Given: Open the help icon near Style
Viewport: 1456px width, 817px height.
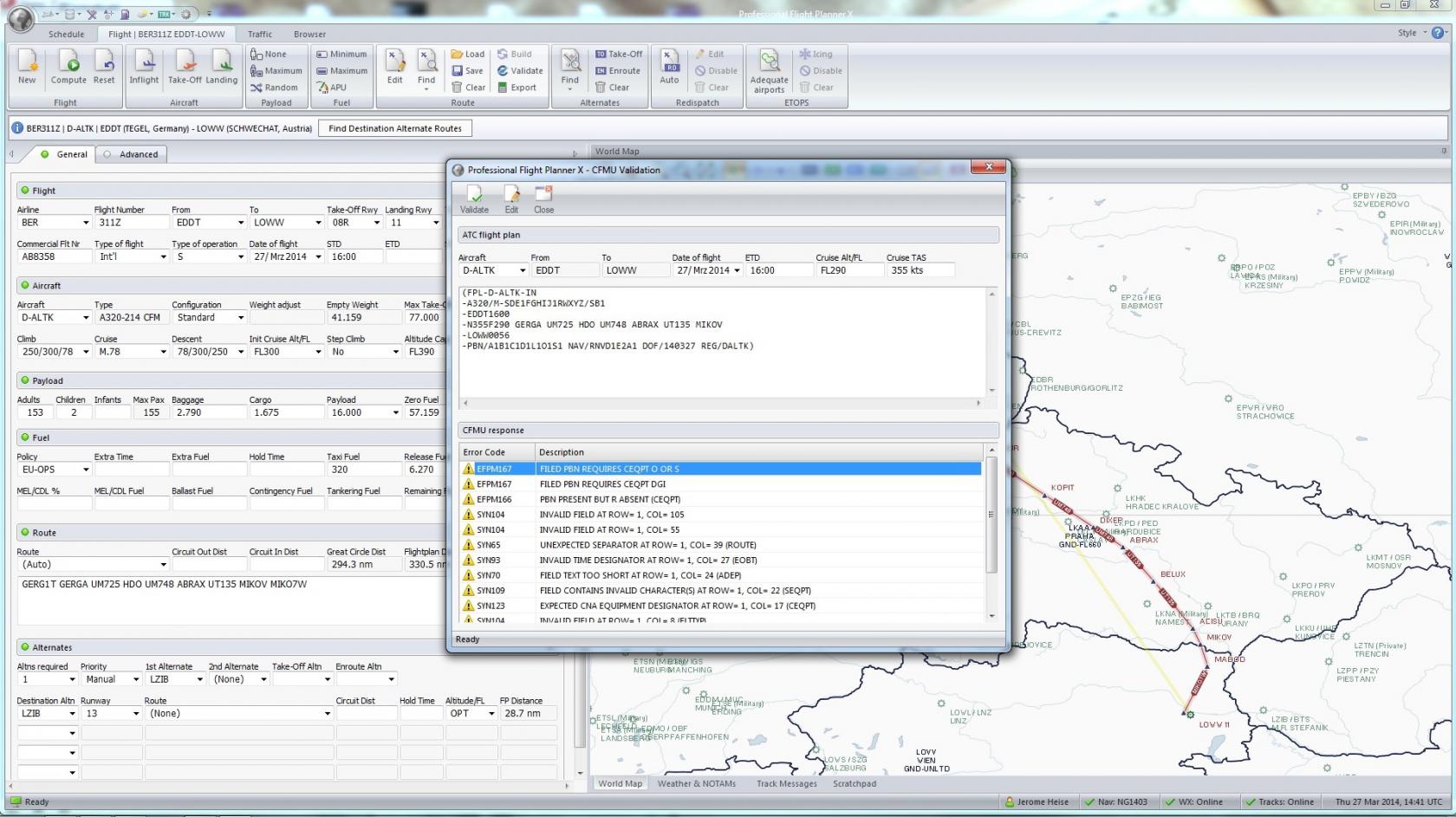Looking at the screenshot, I should tap(1438, 33).
